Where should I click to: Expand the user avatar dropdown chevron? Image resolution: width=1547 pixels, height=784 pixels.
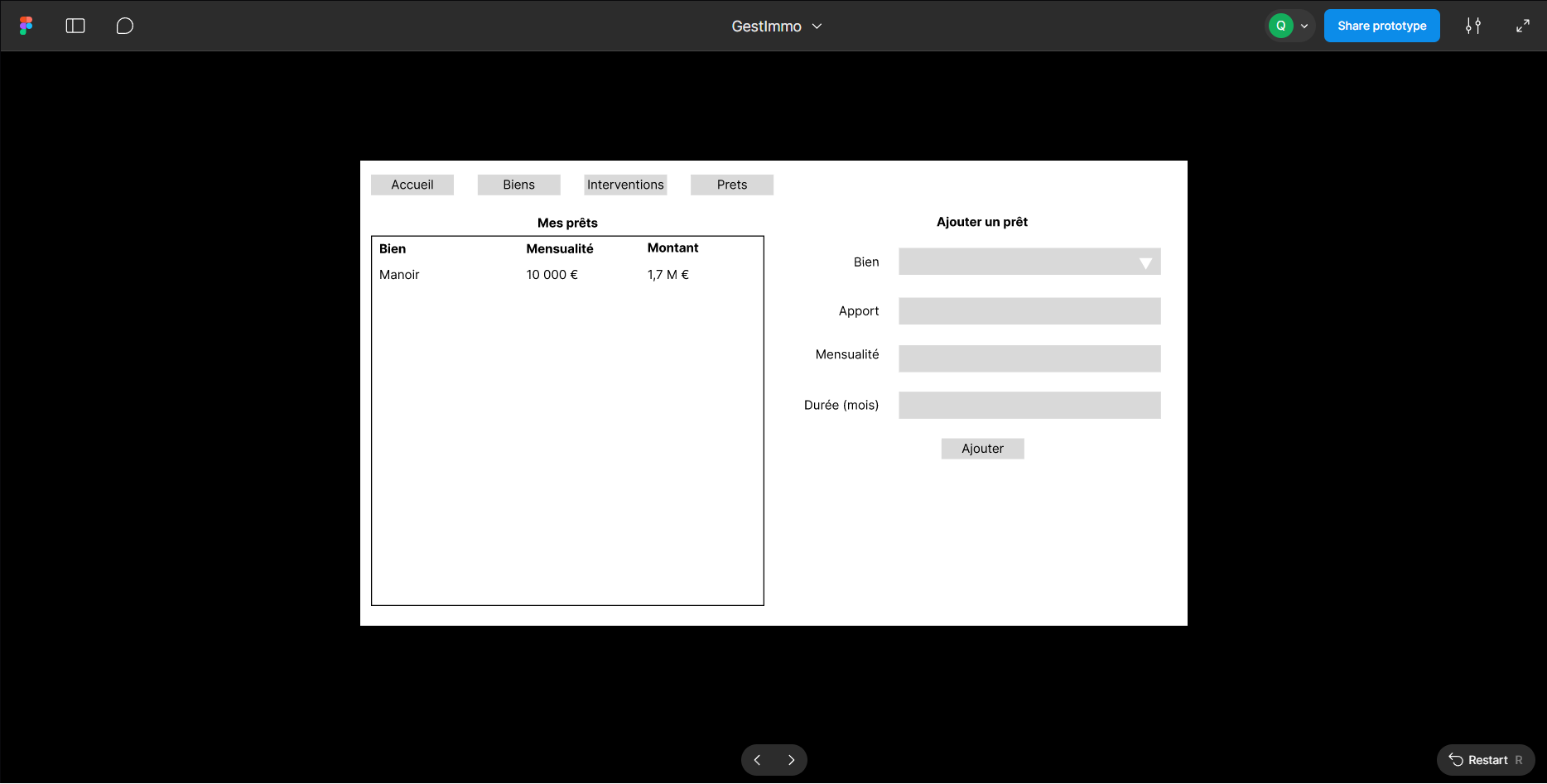point(1304,26)
